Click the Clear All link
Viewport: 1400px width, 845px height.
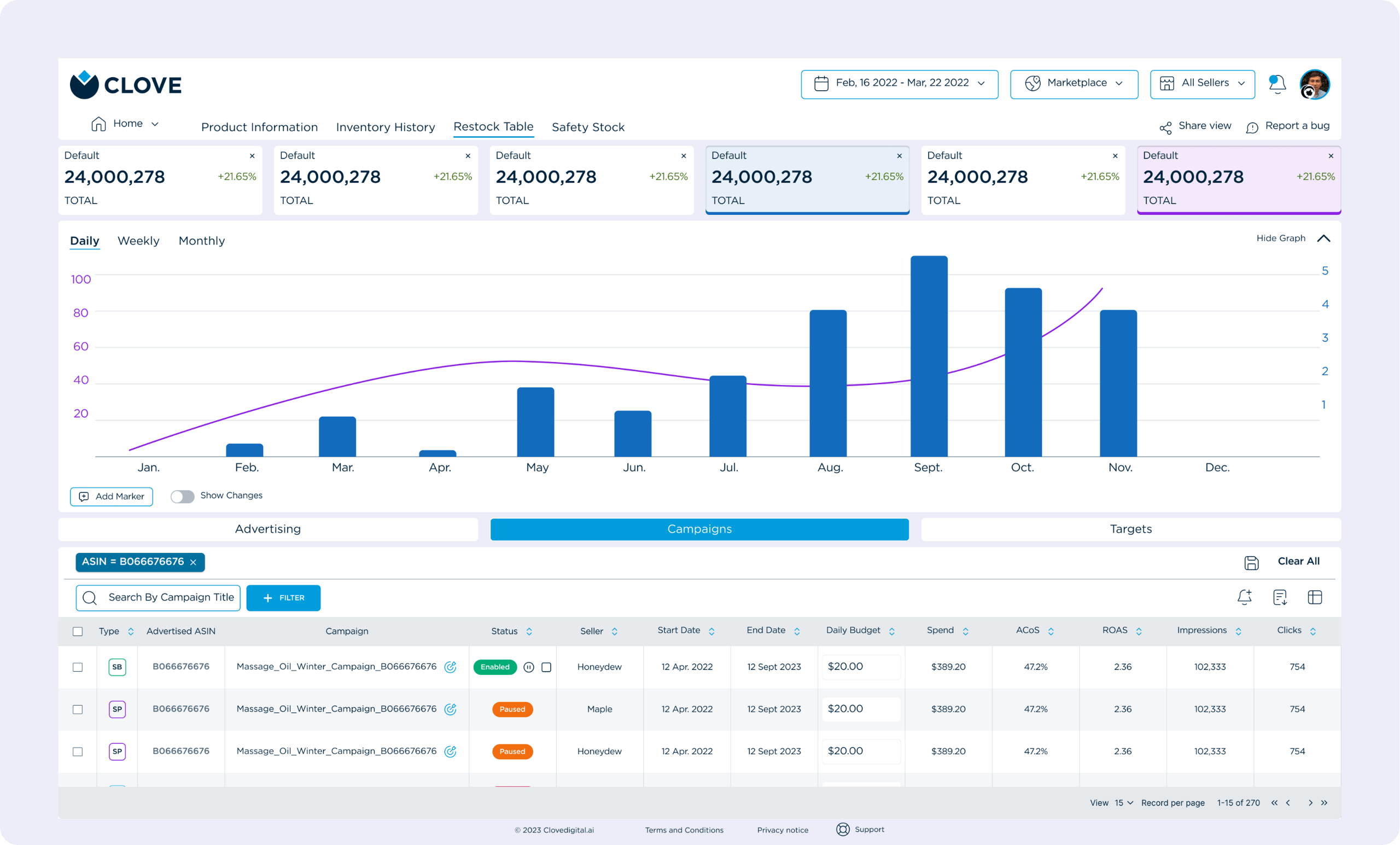tap(1298, 562)
